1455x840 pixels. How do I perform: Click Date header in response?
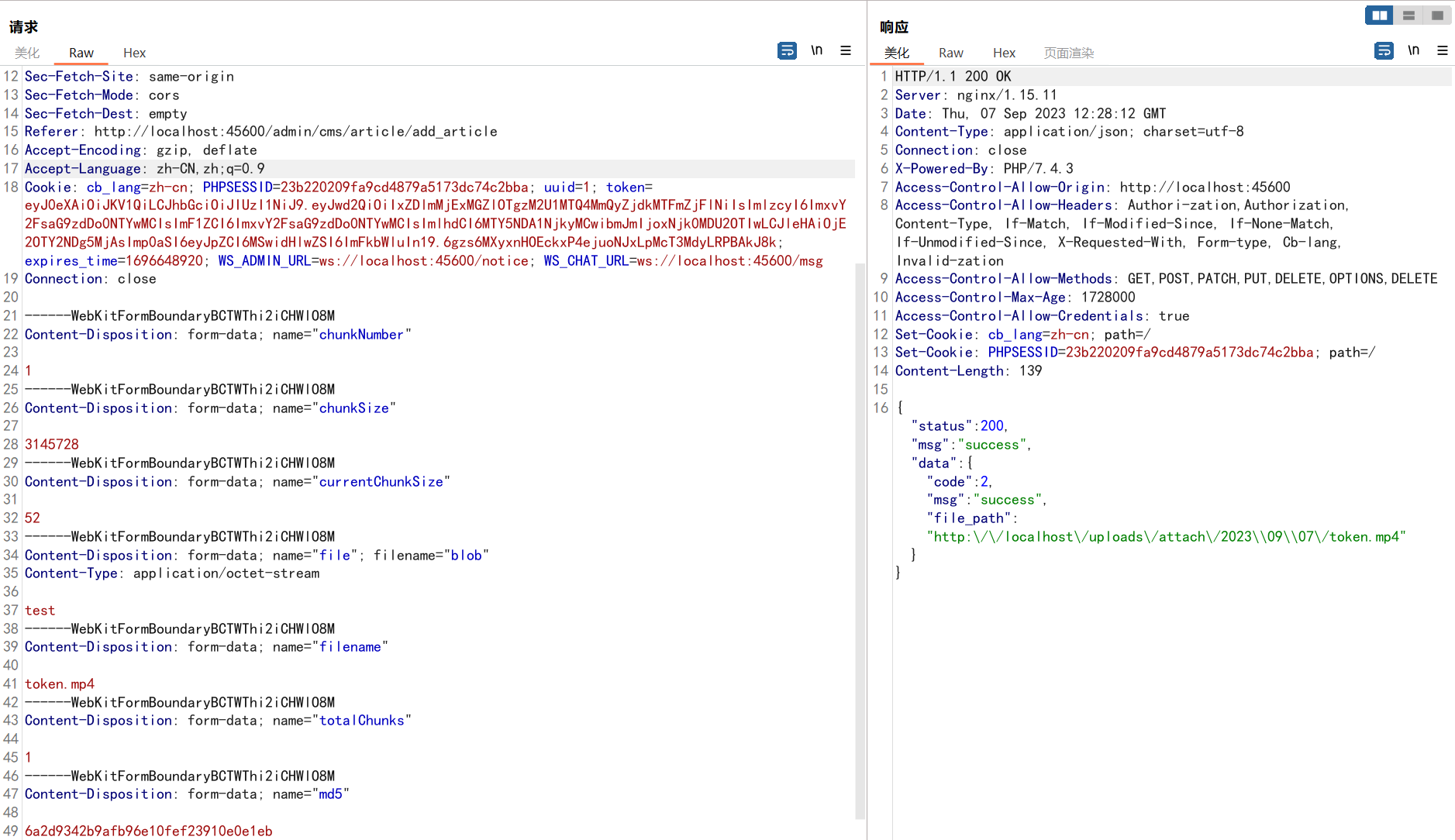[x=1030, y=114]
